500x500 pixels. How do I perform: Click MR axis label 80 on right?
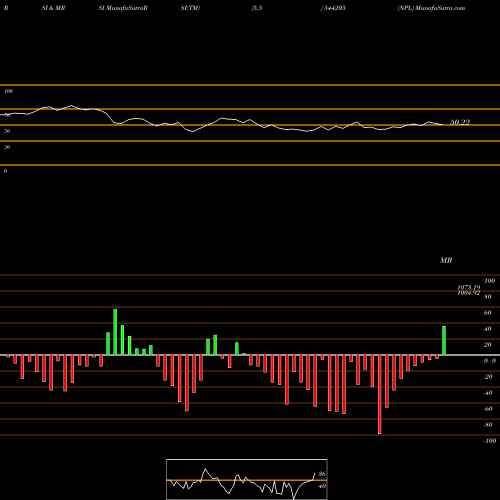488,297
